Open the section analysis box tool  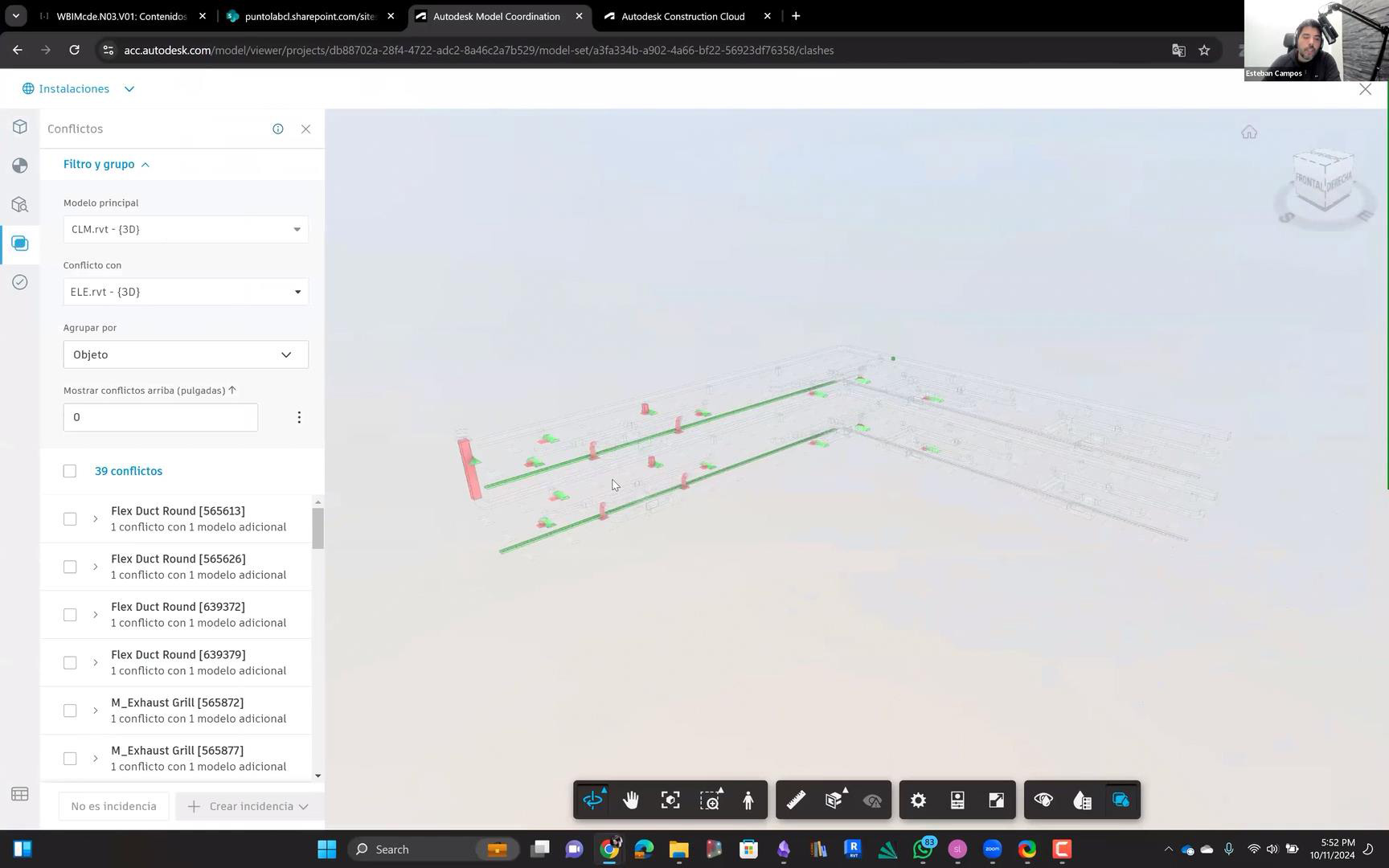(x=834, y=800)
